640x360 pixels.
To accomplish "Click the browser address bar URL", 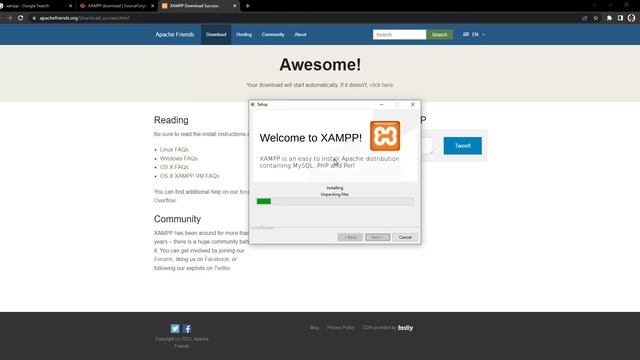I will (84, 18).
